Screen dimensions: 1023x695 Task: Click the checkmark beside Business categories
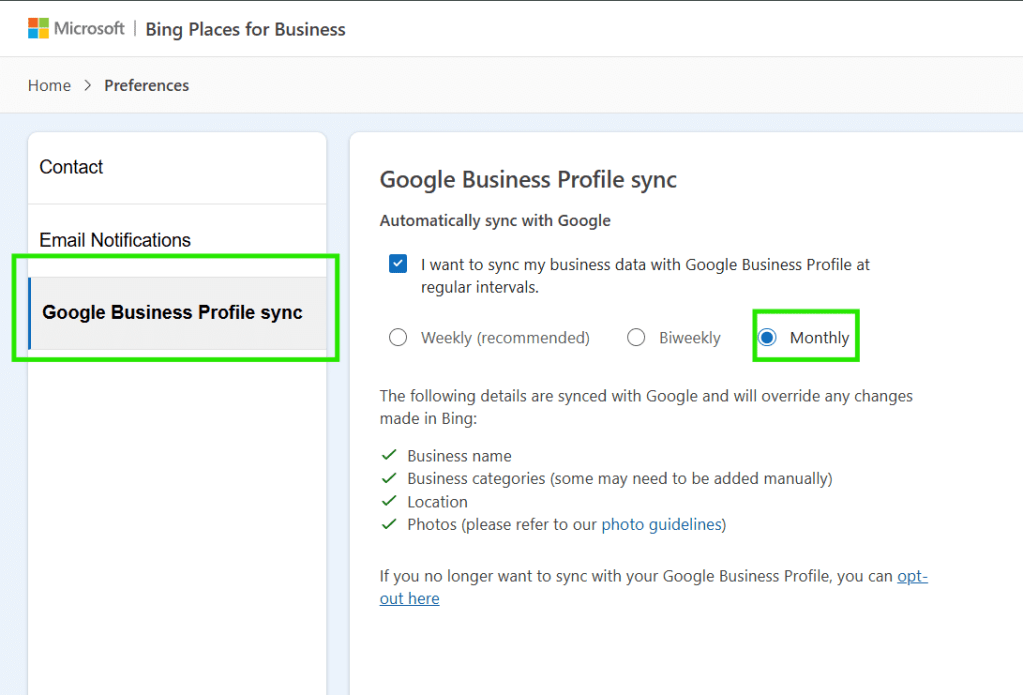[389, 479]
